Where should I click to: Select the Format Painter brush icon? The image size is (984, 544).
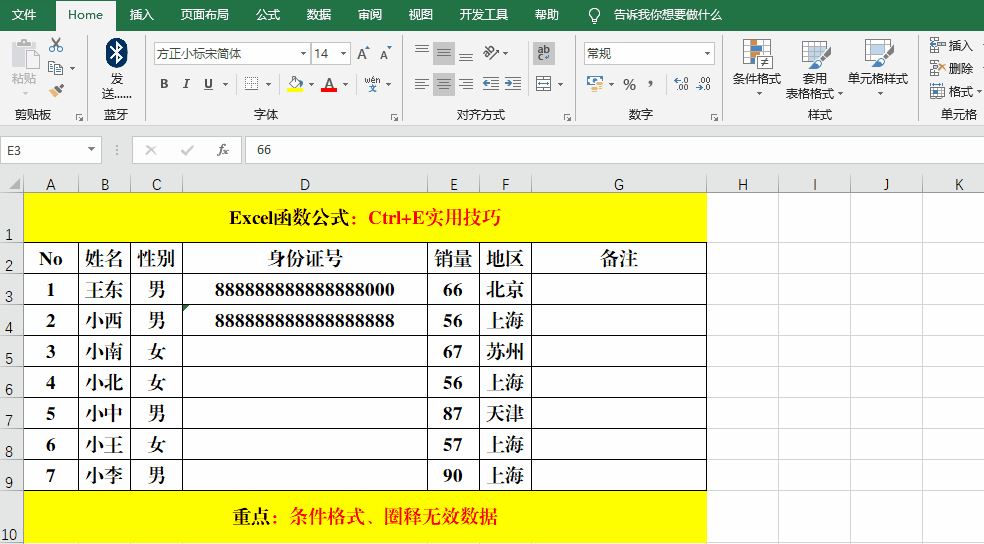(56, 90)
